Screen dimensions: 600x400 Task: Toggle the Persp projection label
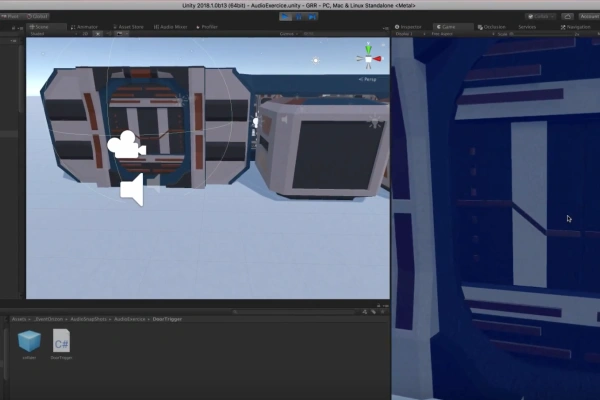pos(368,79)
